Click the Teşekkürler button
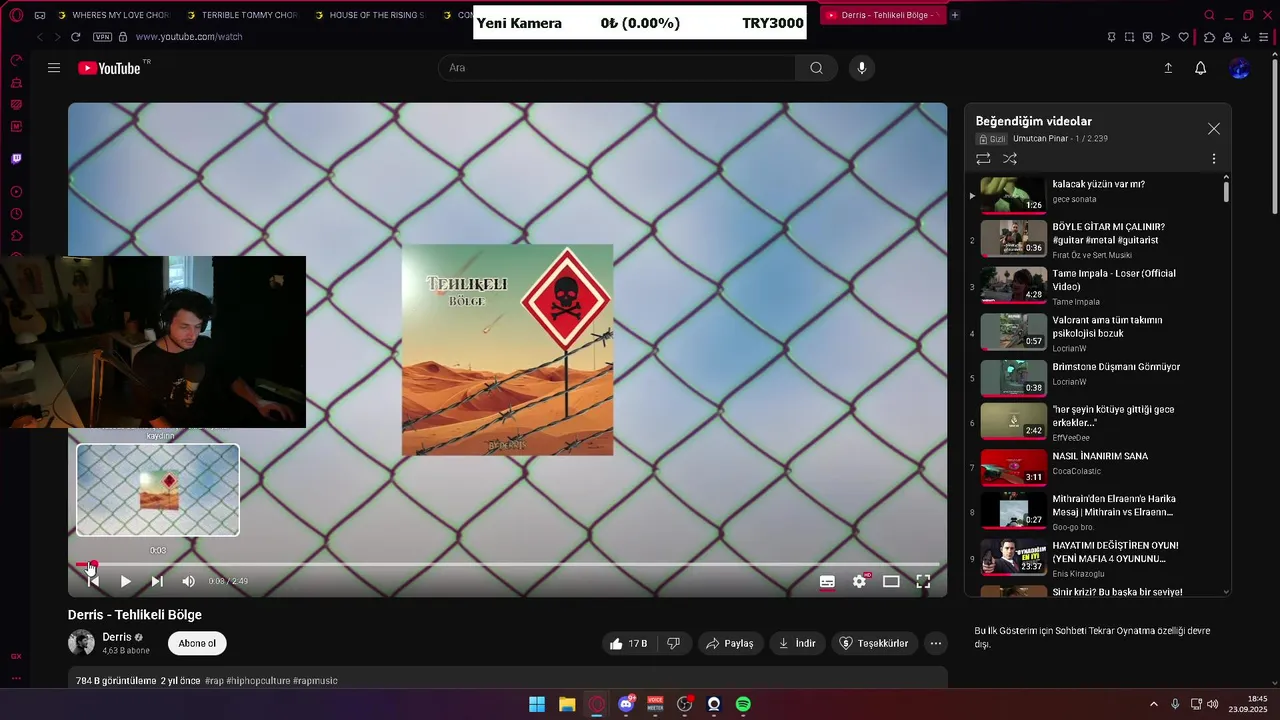Screen dimensions: 1280x720 (x=874, y=643)
